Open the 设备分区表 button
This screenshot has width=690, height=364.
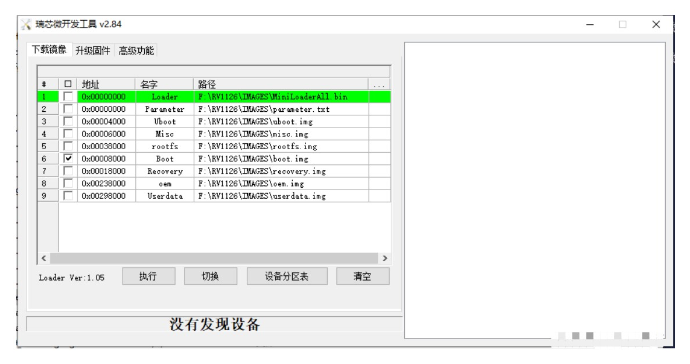pyautogui.click(x=287, y=276)
